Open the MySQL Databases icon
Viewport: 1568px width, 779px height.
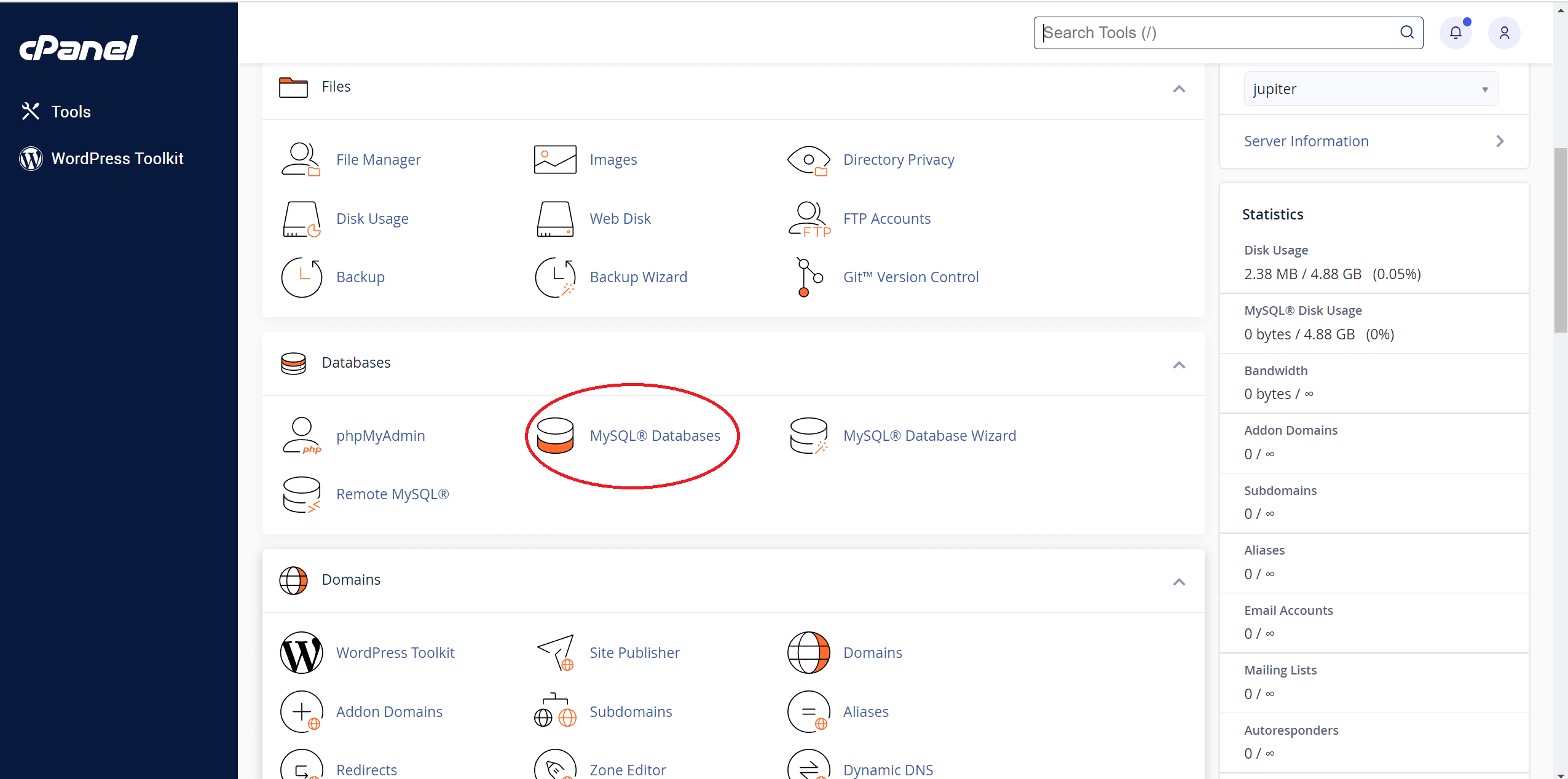click(555, 436)
